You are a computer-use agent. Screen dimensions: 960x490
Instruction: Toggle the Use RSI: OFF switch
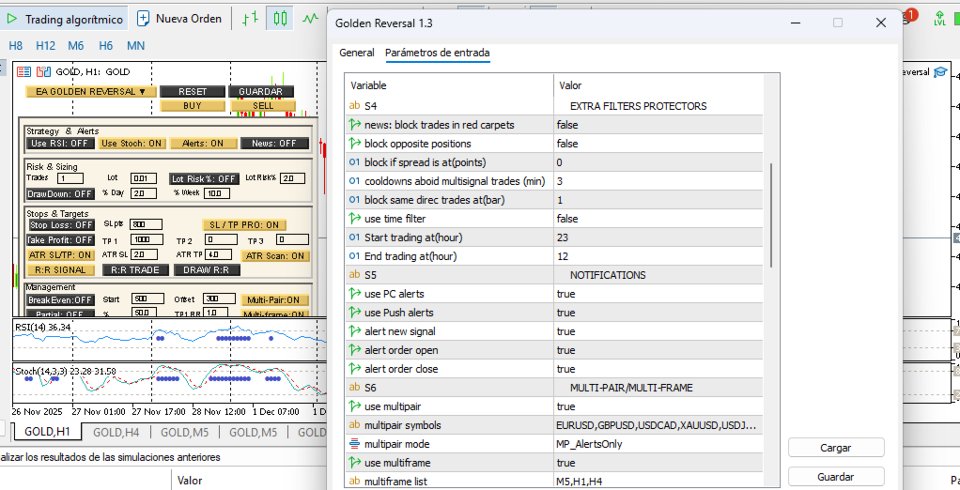point(61,143)
